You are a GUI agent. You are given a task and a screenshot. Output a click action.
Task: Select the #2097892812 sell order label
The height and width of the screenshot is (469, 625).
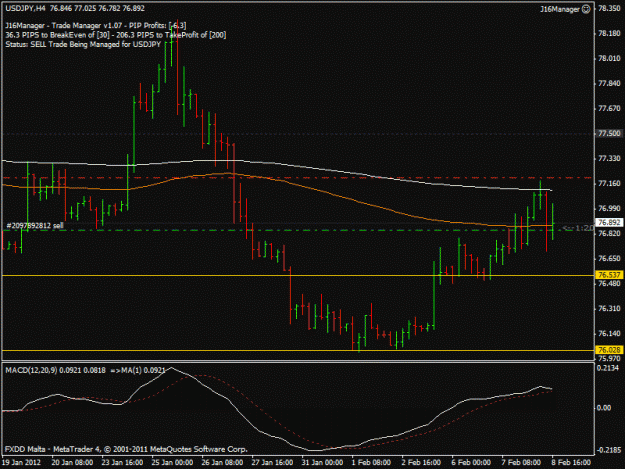pos(35,226)
